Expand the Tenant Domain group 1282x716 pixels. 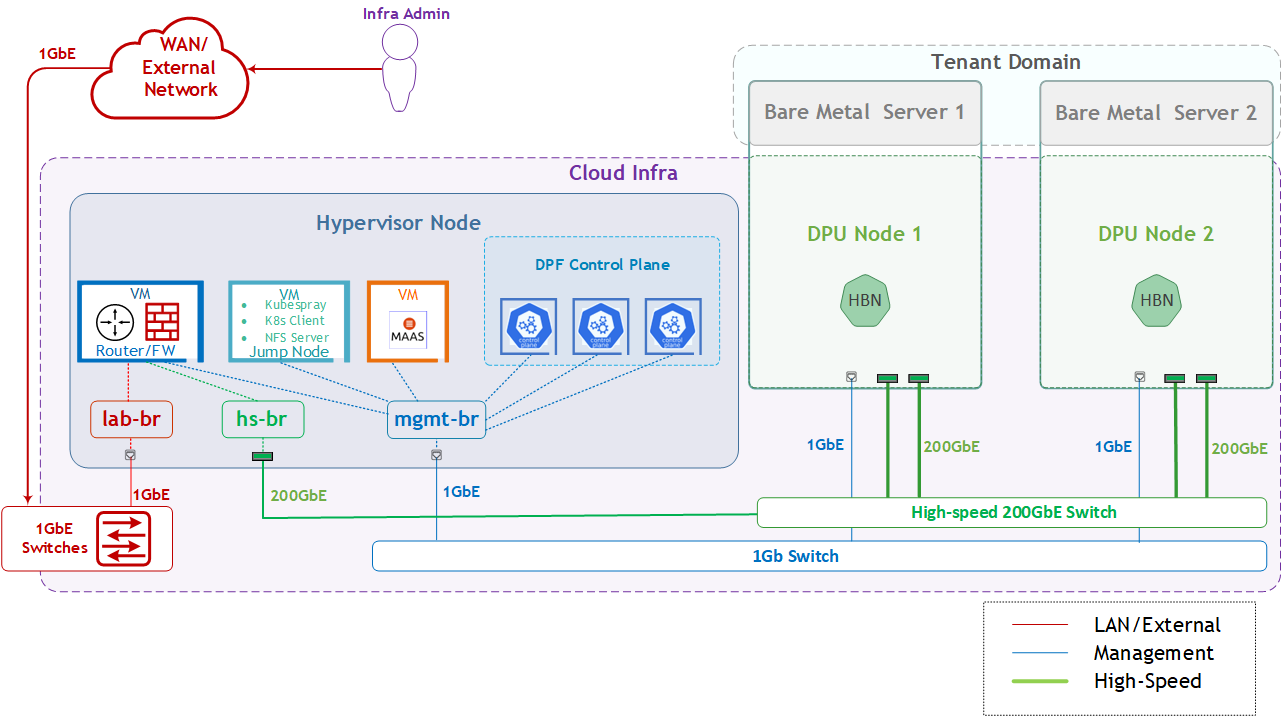point(1004,62)
